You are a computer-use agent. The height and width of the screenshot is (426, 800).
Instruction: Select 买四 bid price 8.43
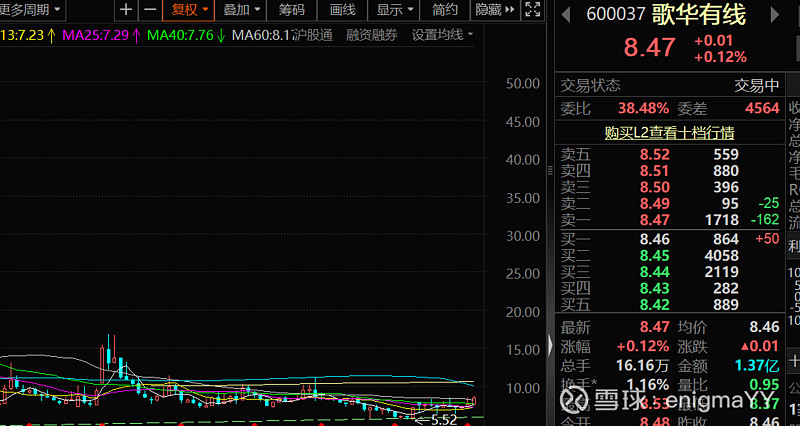point(655,288)
